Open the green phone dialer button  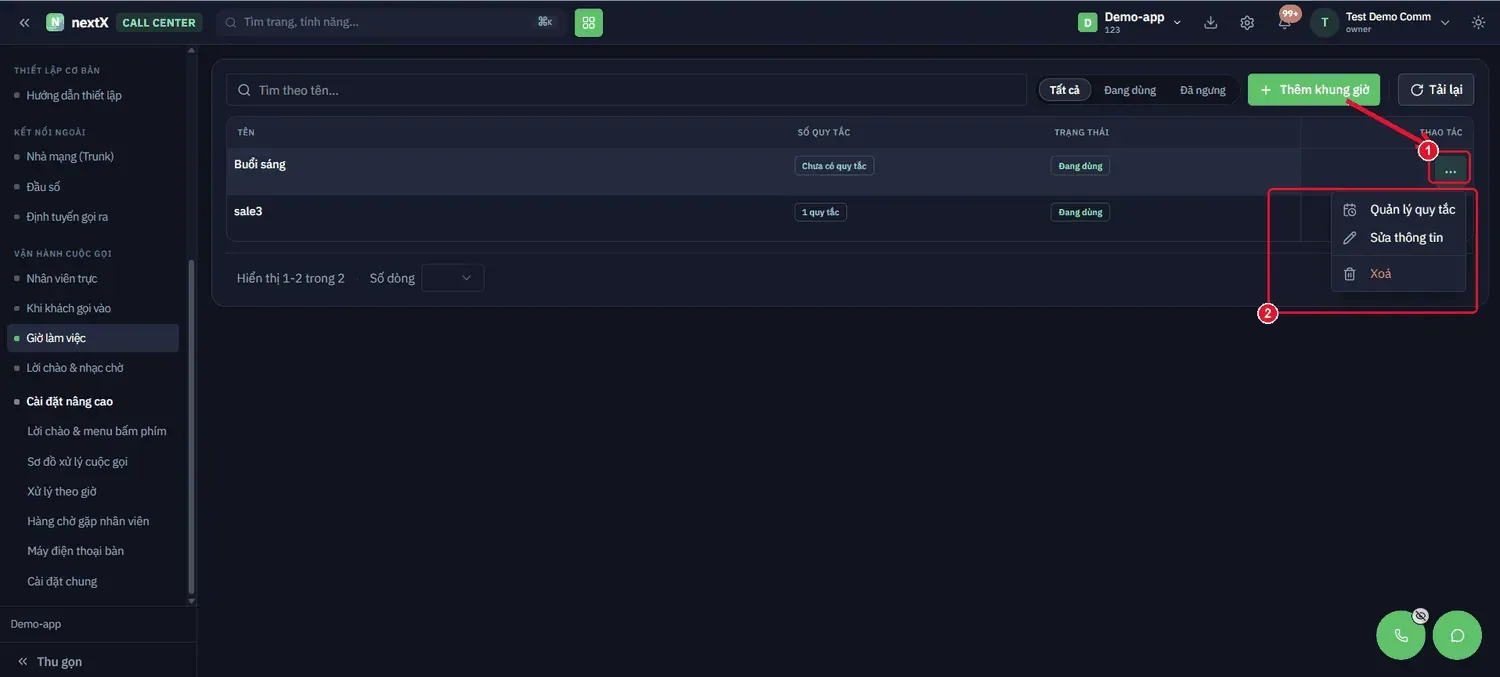(x=1401, y=635)
